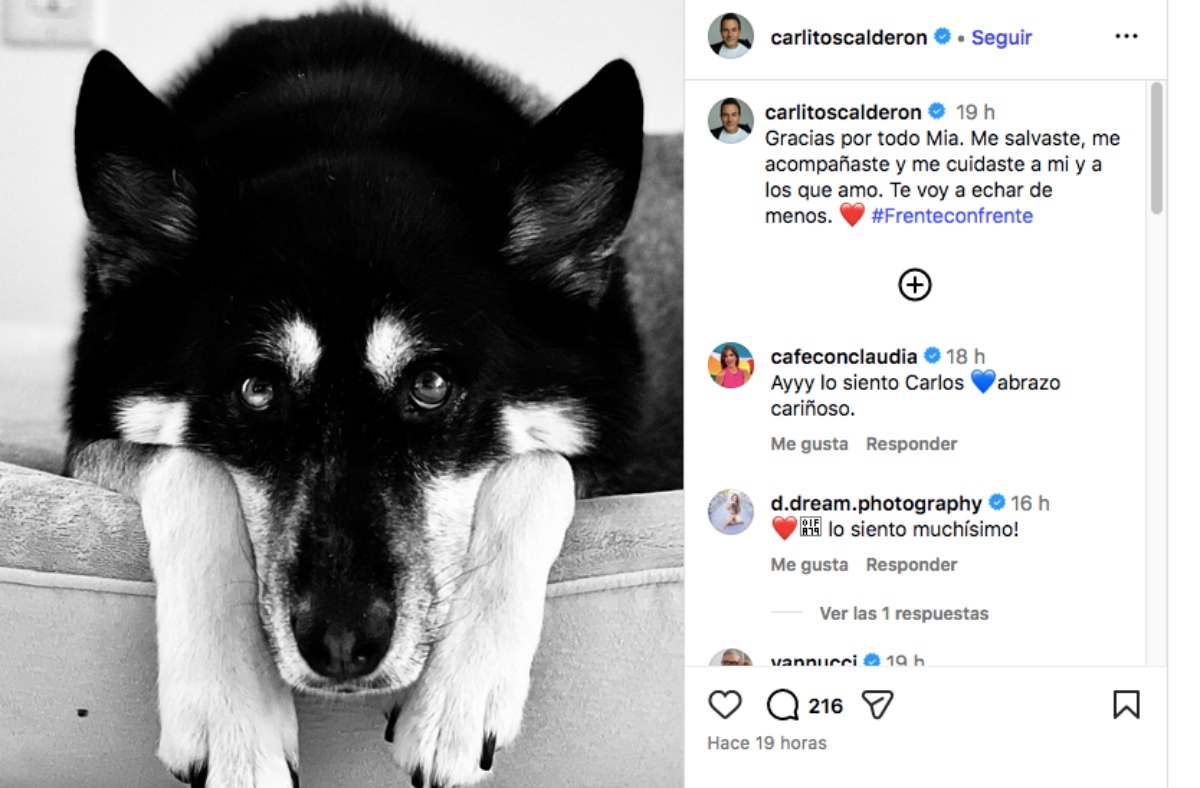Click the carlitoscalderon avatar beside caption

pyautogui.click(x=731, y=121)
